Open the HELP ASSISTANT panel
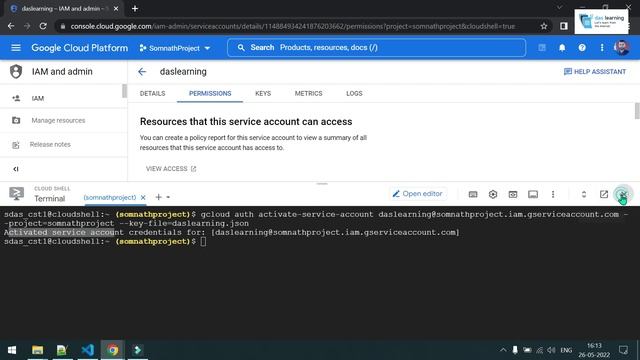This screenshot has width=640, height=360. point(595,72)
